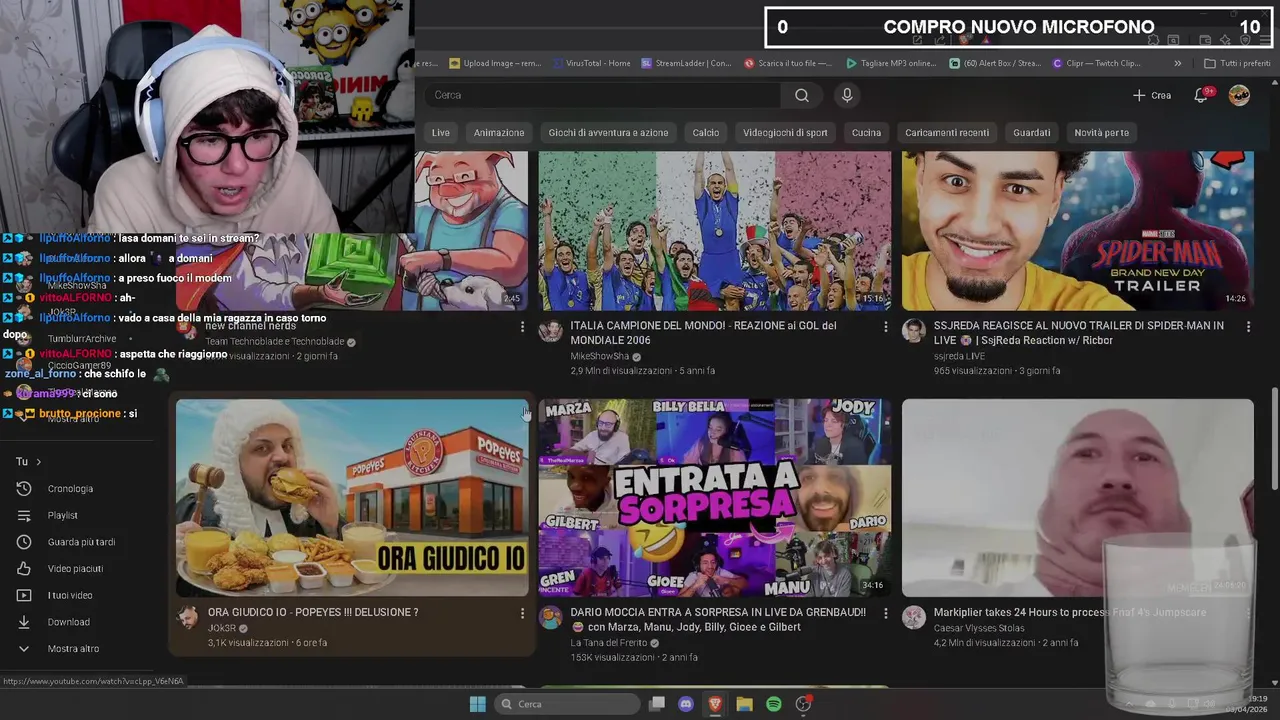Open Alert Box / Streamlabs bookmark

(995, 63)
